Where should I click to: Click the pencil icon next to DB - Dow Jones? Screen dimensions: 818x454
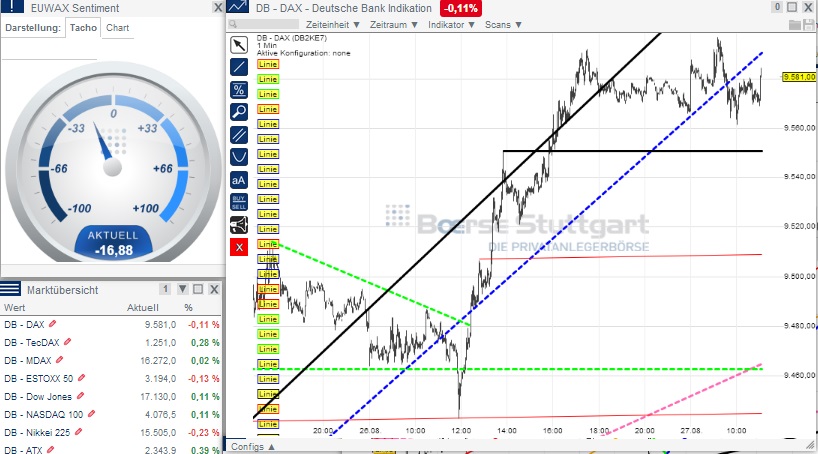[x=80, y=396]
